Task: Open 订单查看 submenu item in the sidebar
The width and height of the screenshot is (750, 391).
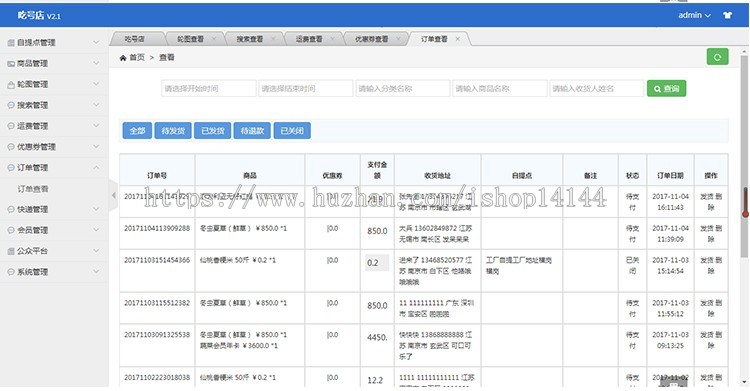Action: point(33,189)
